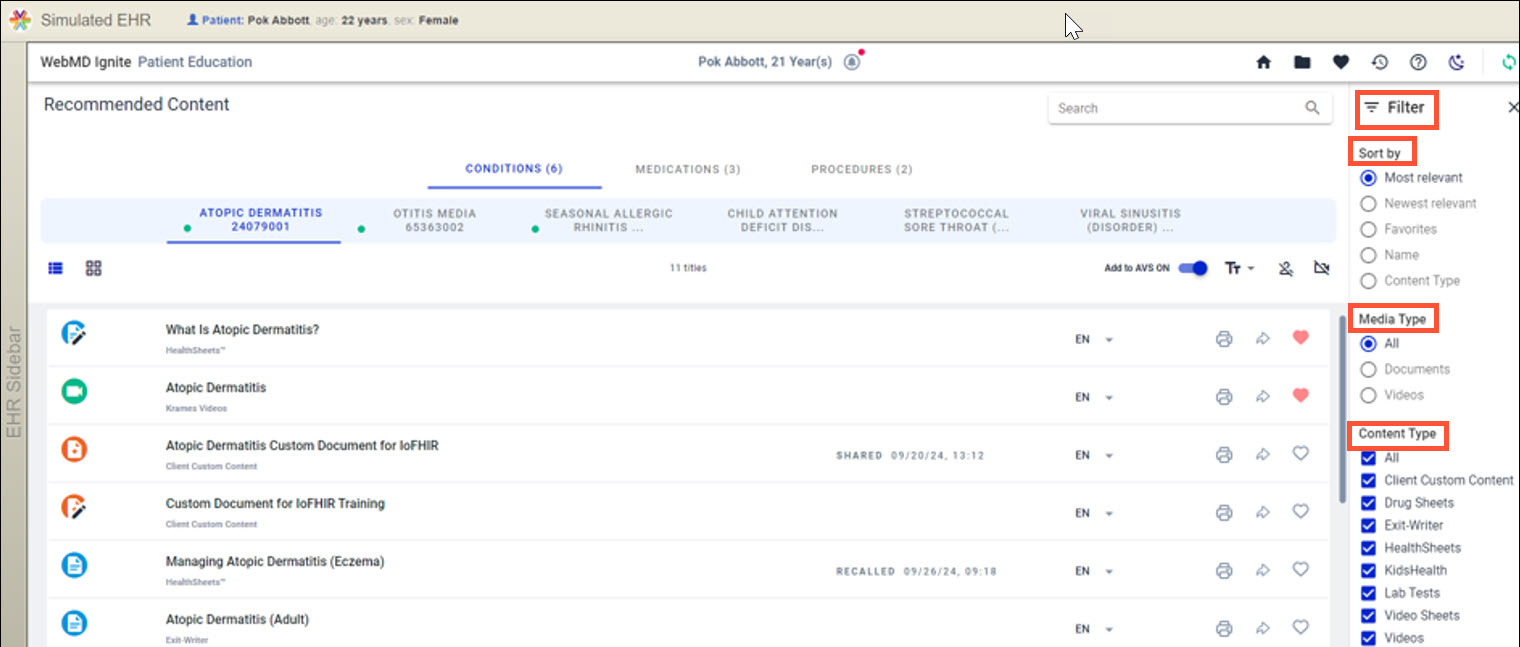Switch to the Medications tab
The width and height of the screenshot is (1520, 647).
point(688,169)
